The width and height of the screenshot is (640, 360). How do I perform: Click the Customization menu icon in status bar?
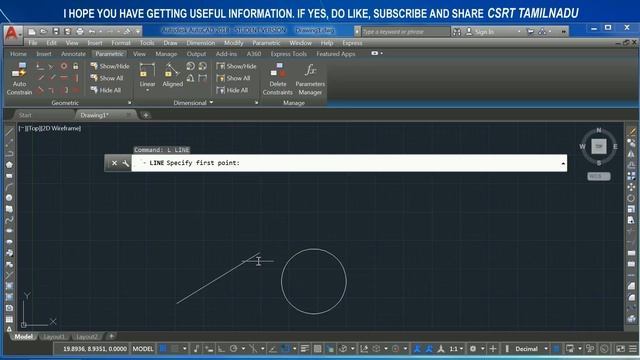(x=633, y=349)
